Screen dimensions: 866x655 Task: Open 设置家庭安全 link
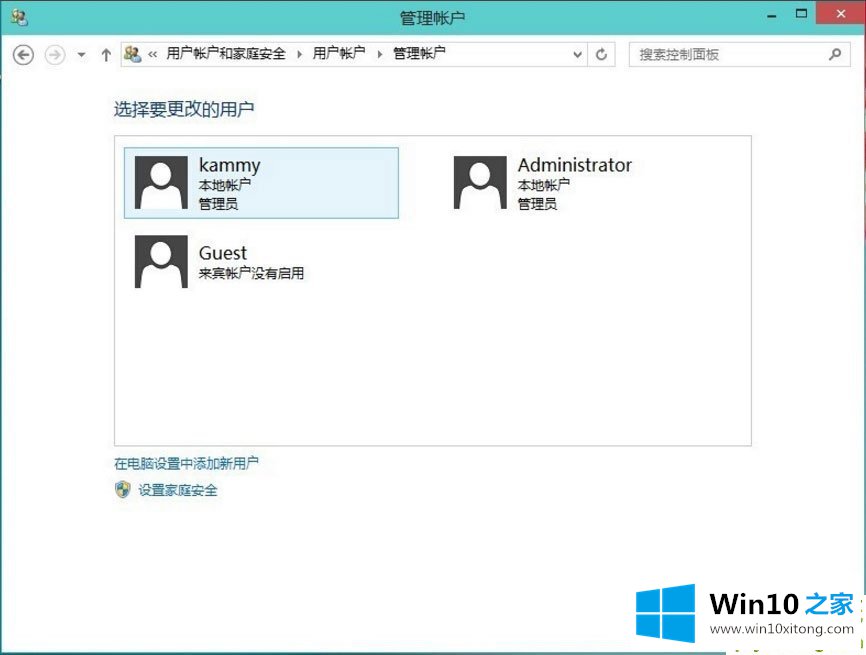[178, 490]
